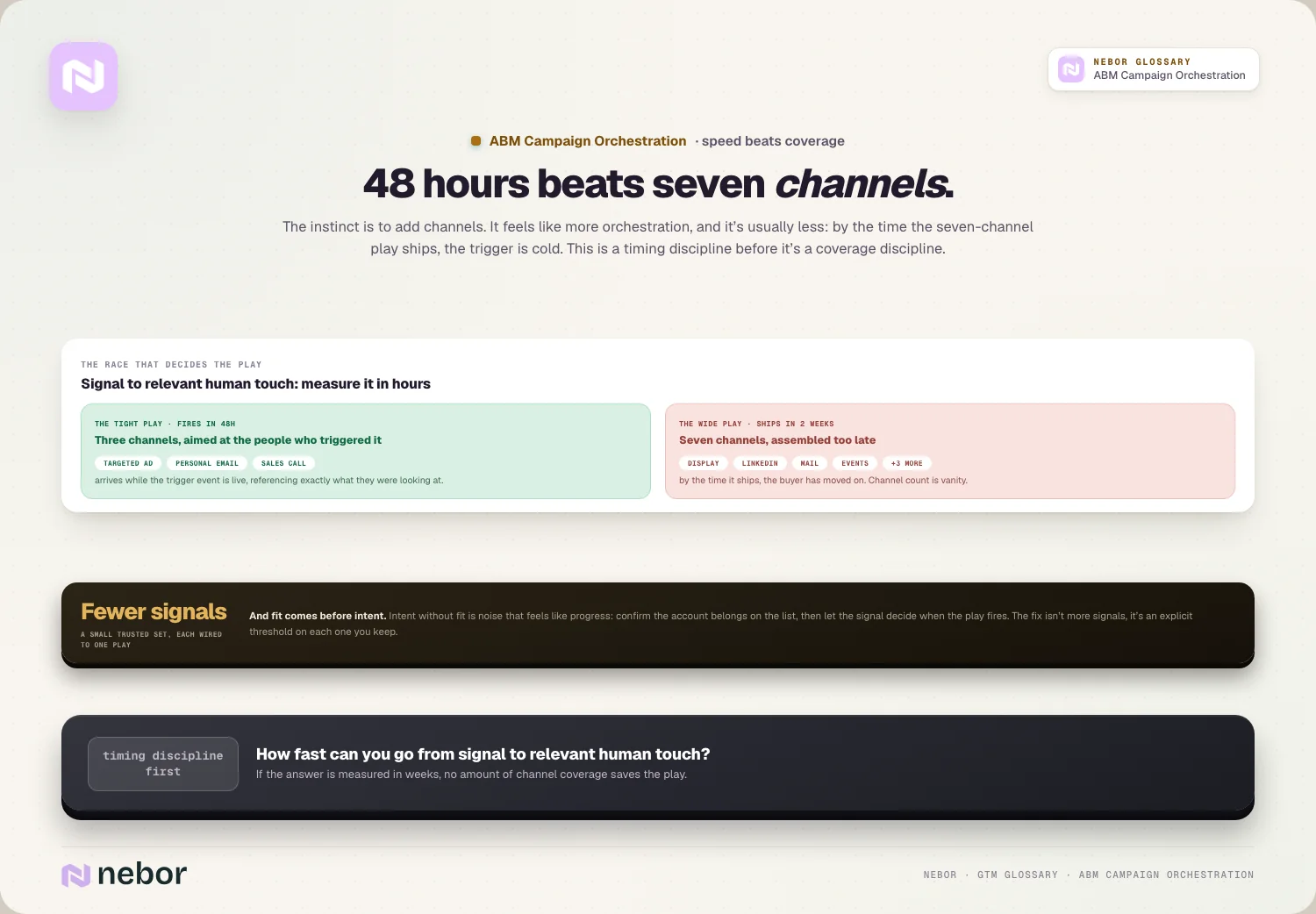Click the Fewer signals banner heading
The width and height of the screenshot is (1316, 914).
coord(154,611)
